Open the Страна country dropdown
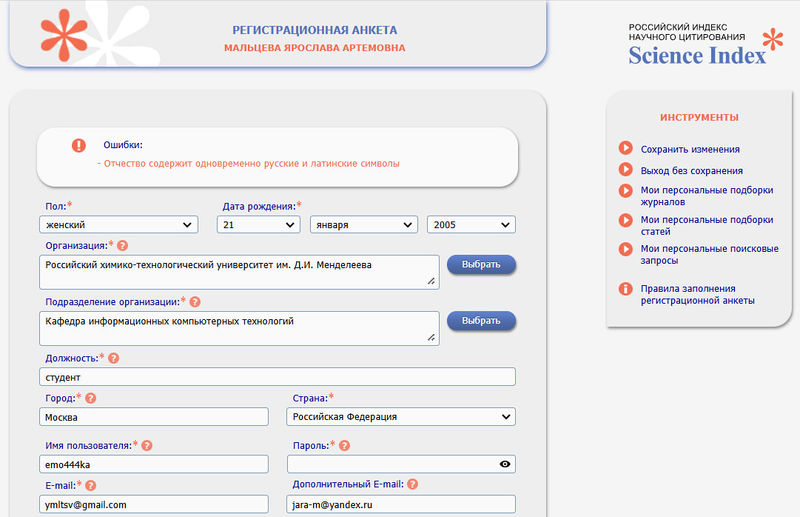 point(401,417)
